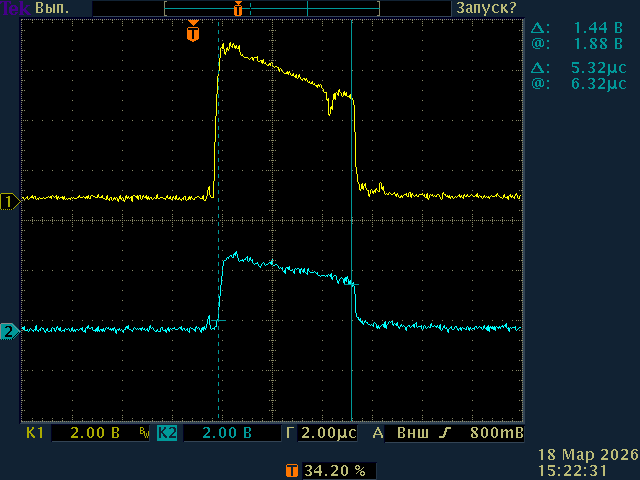This screenshot has height=480, width=640.
Task: Click the Внш trigger source label
Action: [x=414, y=435]
